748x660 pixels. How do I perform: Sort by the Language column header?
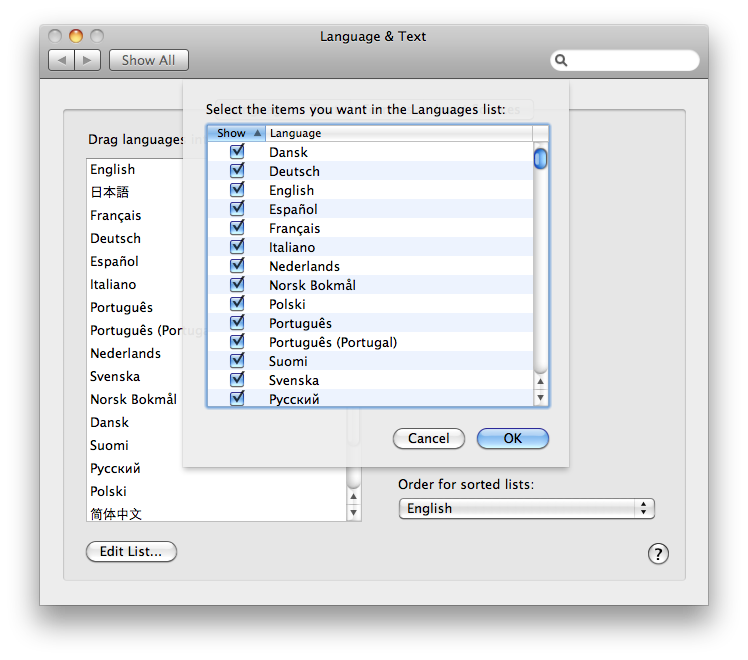[399, 133]
